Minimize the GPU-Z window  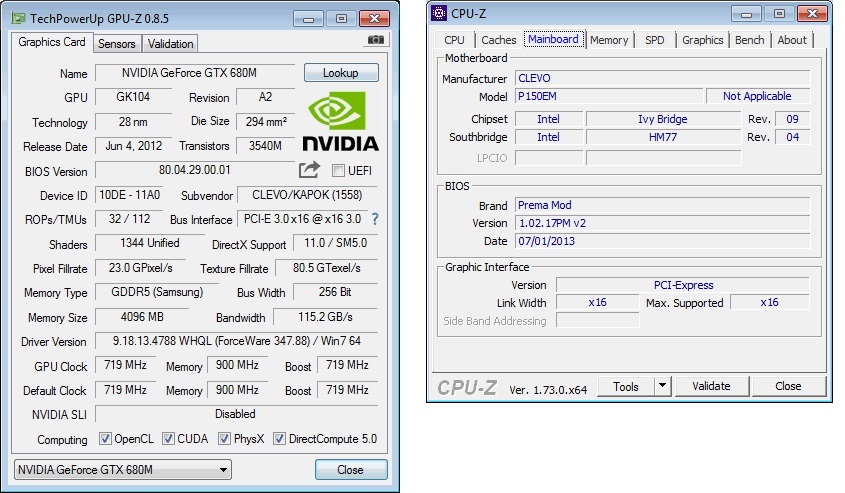(x=309, y=19)
